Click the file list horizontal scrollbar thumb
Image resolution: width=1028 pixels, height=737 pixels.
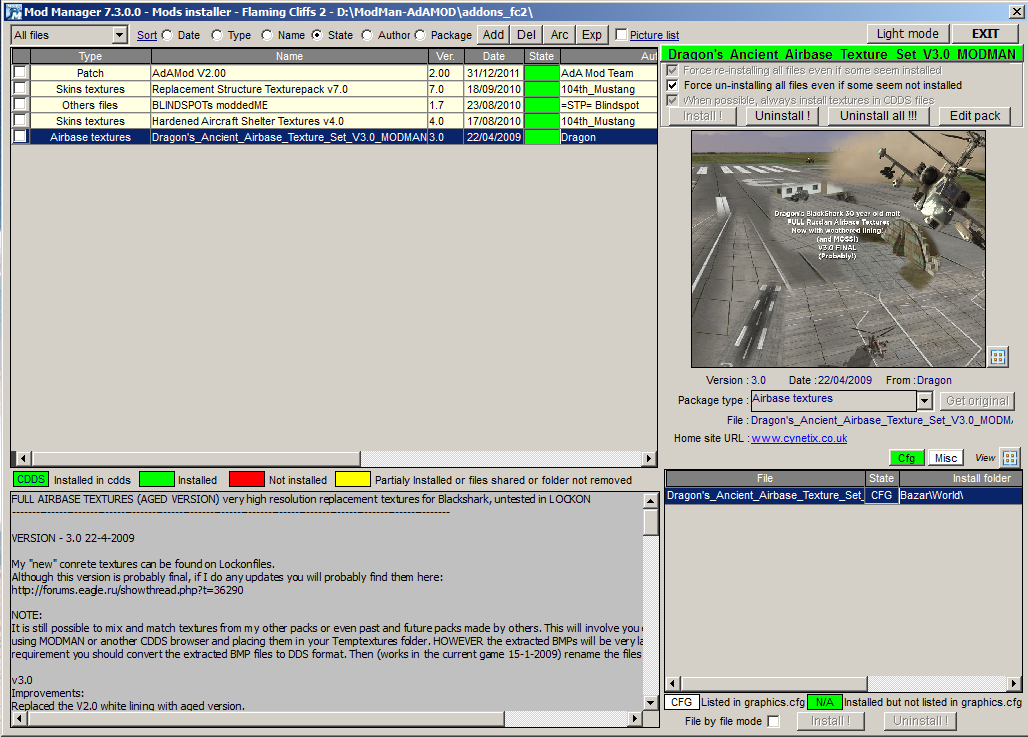click(774, 683)
